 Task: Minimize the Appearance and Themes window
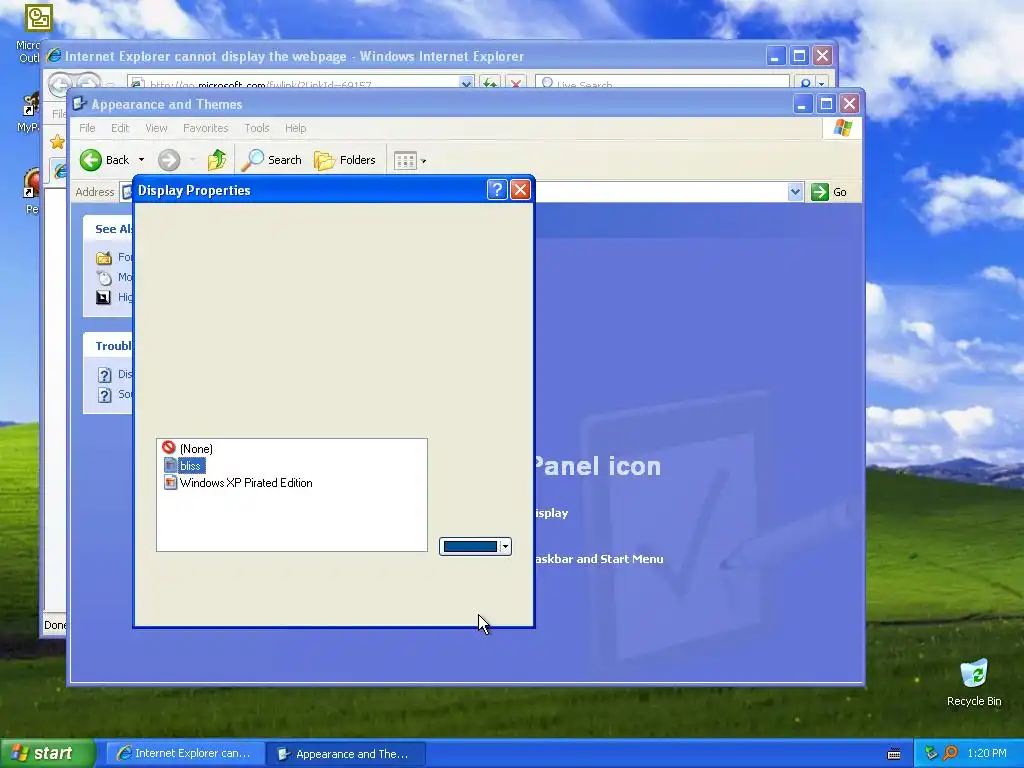(x=802, y=104)
